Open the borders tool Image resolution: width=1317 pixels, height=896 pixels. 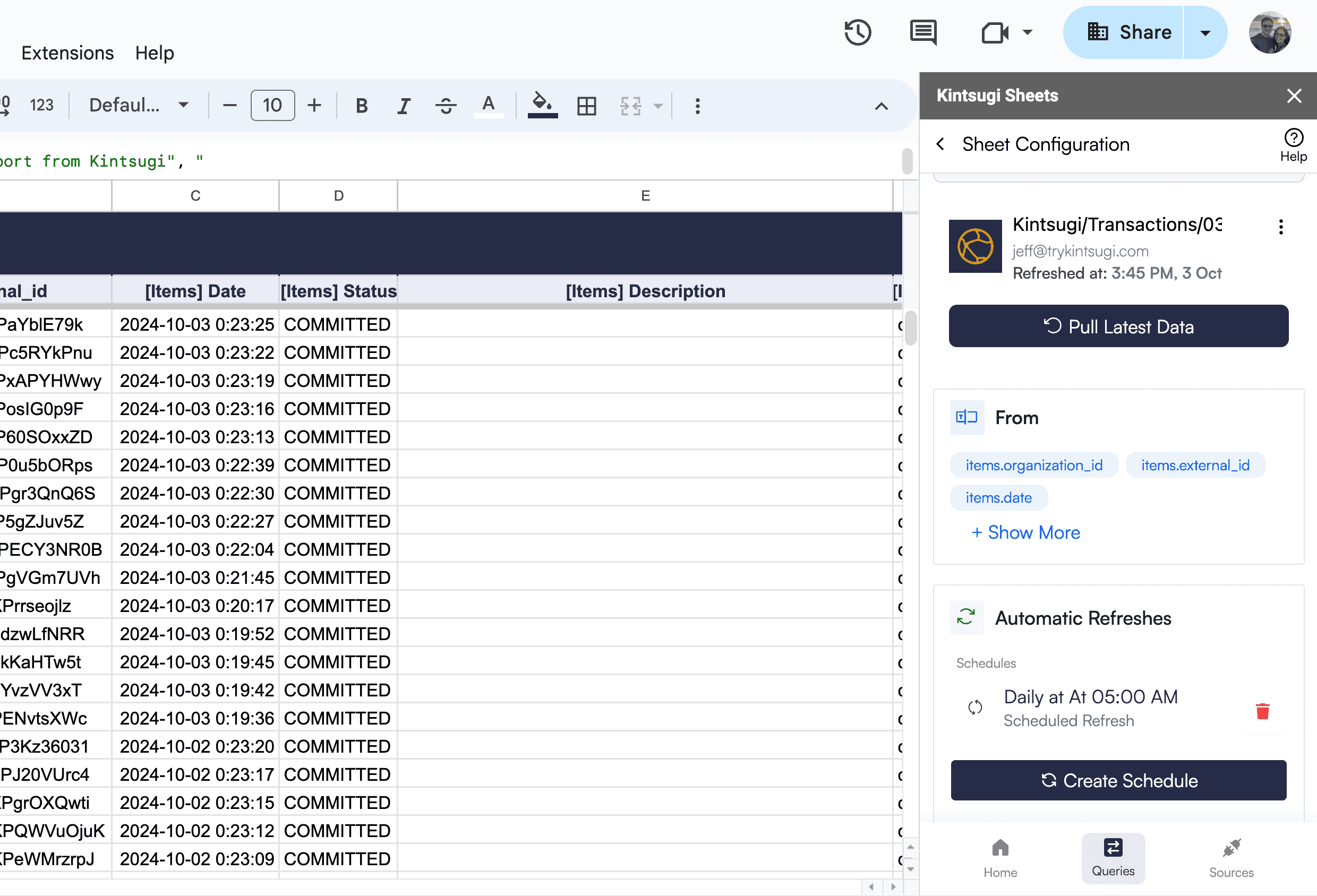coord(586,106)
